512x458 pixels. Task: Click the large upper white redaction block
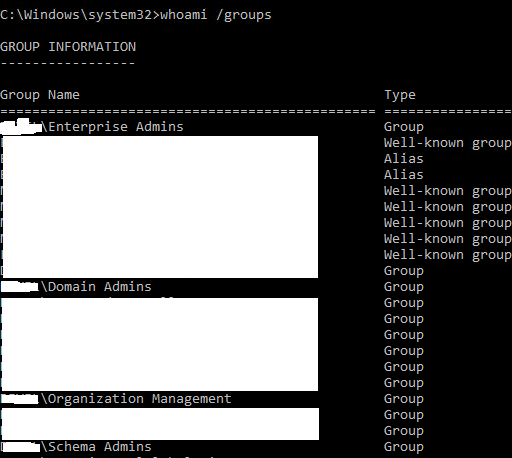click(x=160, y=207)
